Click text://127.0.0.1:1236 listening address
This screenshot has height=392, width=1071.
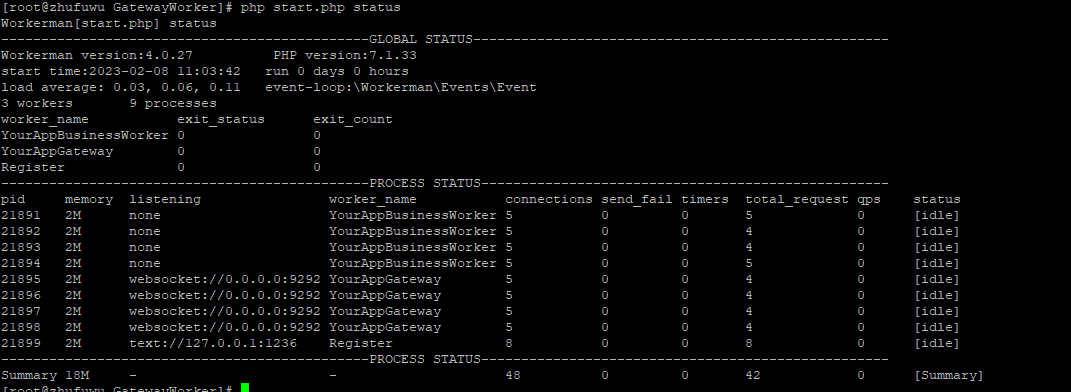point(213,343)
